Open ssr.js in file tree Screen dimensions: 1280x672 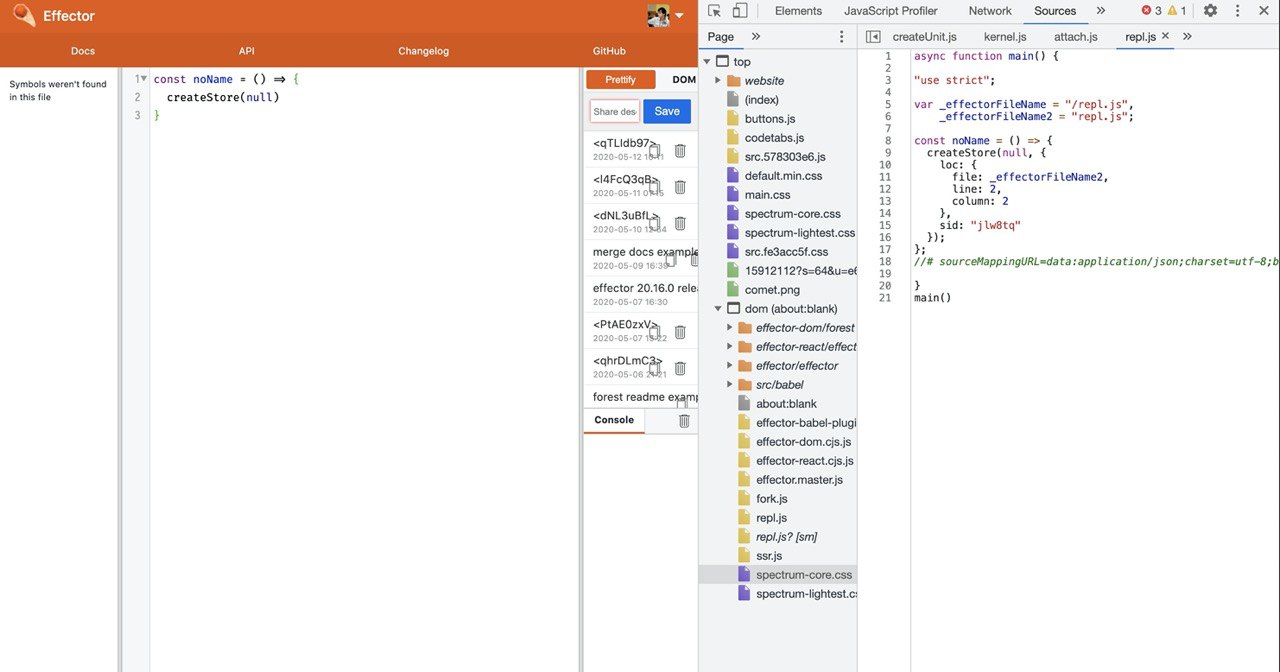[x=769, y=556]
